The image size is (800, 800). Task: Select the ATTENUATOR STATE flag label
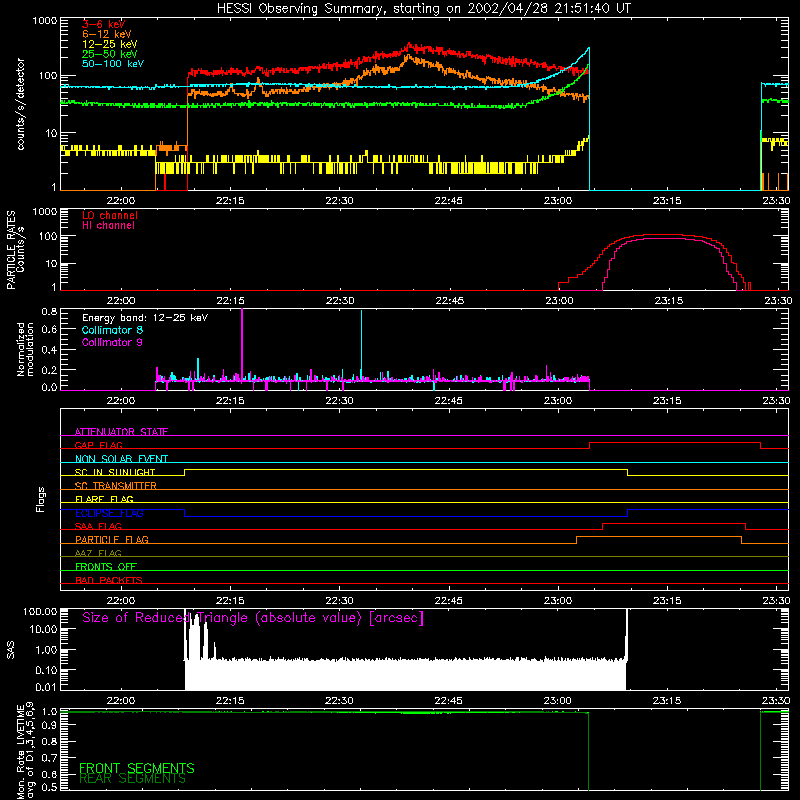point(121,432)
